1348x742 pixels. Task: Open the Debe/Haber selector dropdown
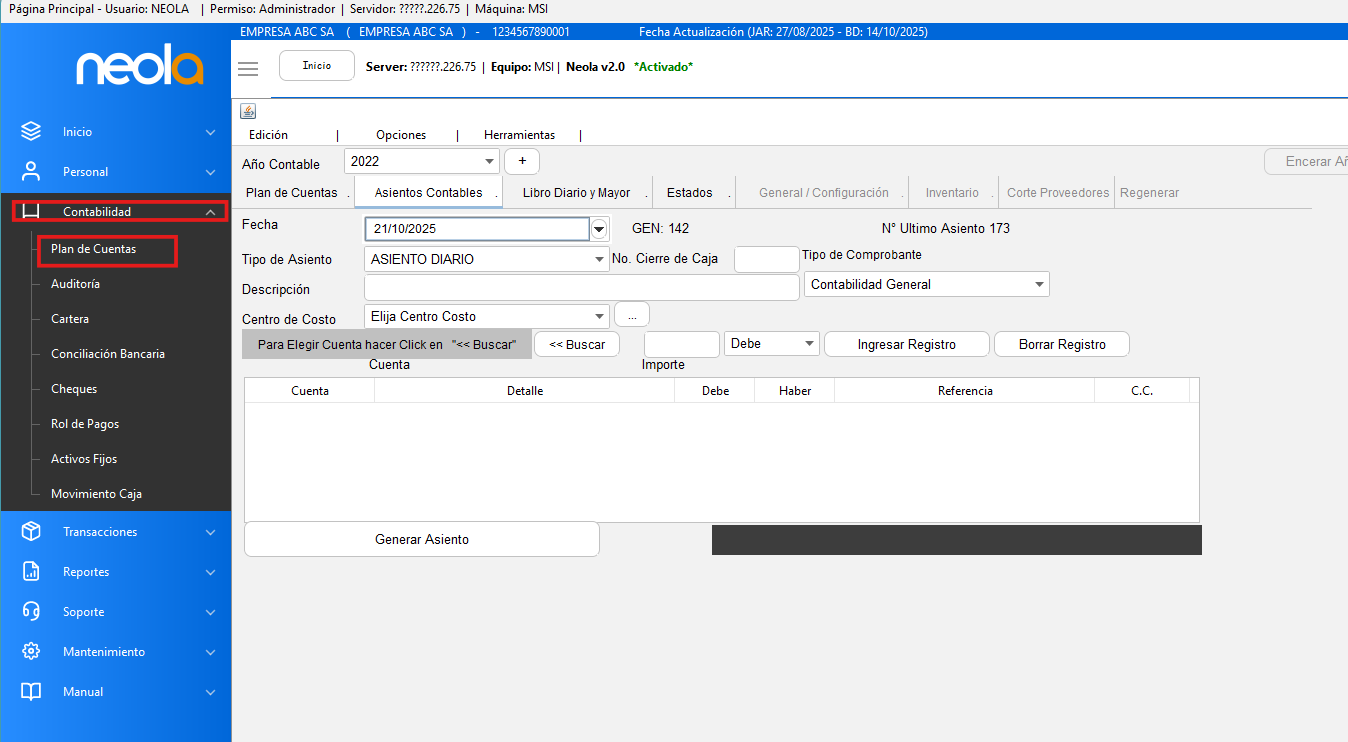808,344
